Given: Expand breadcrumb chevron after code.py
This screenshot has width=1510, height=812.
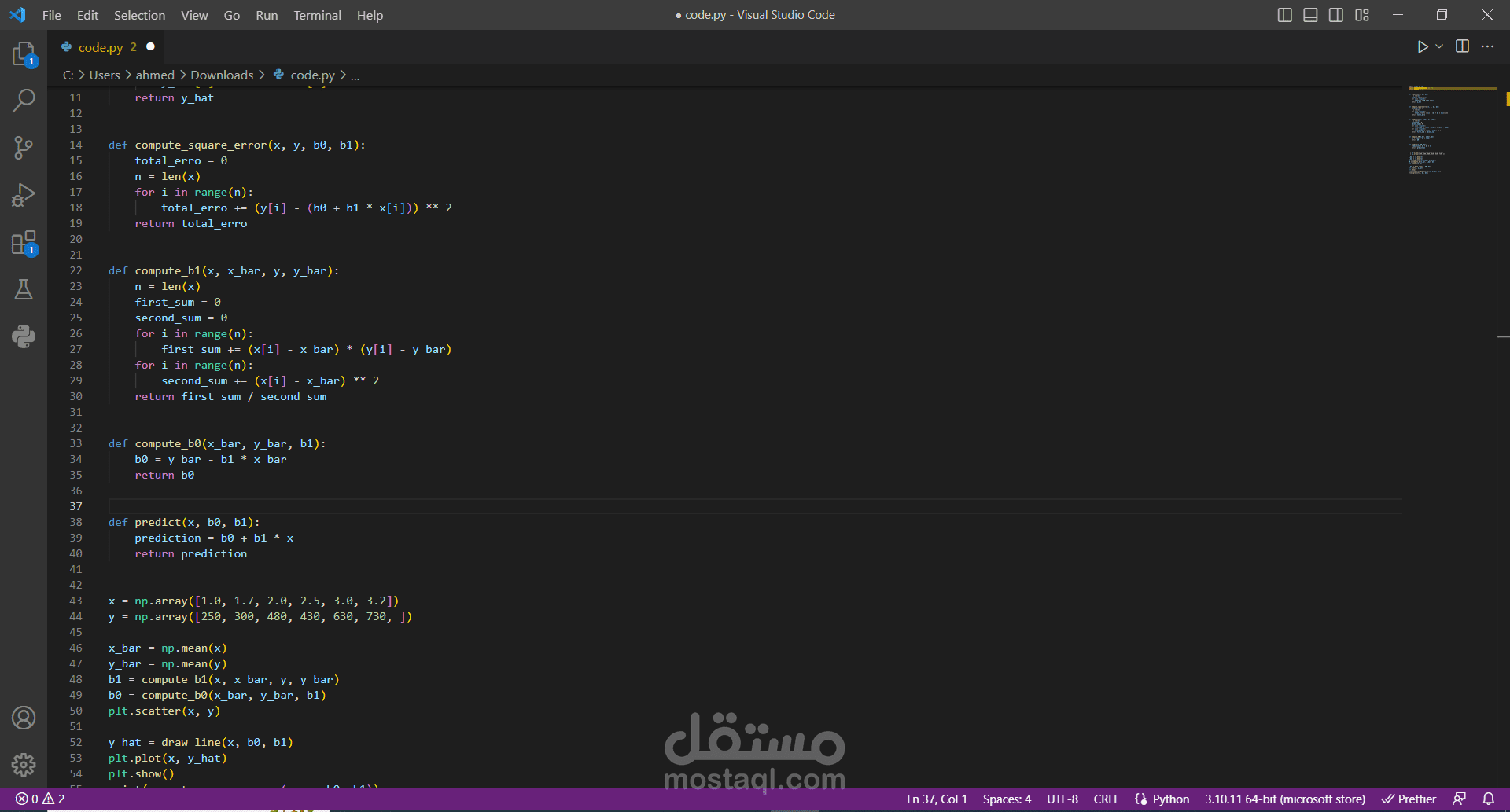Looking at the screenshot, I should coord(343,75).
